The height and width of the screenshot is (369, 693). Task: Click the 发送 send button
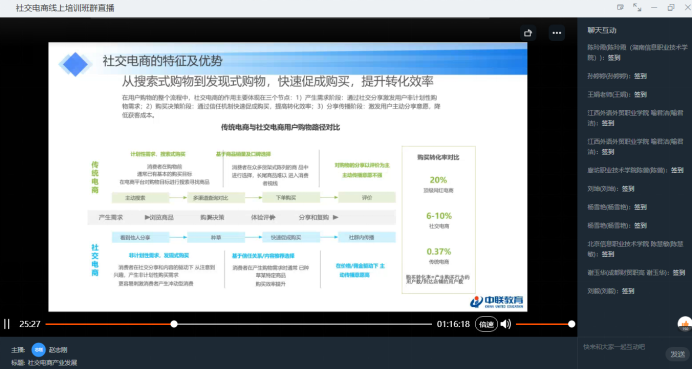tap(678, 354)
